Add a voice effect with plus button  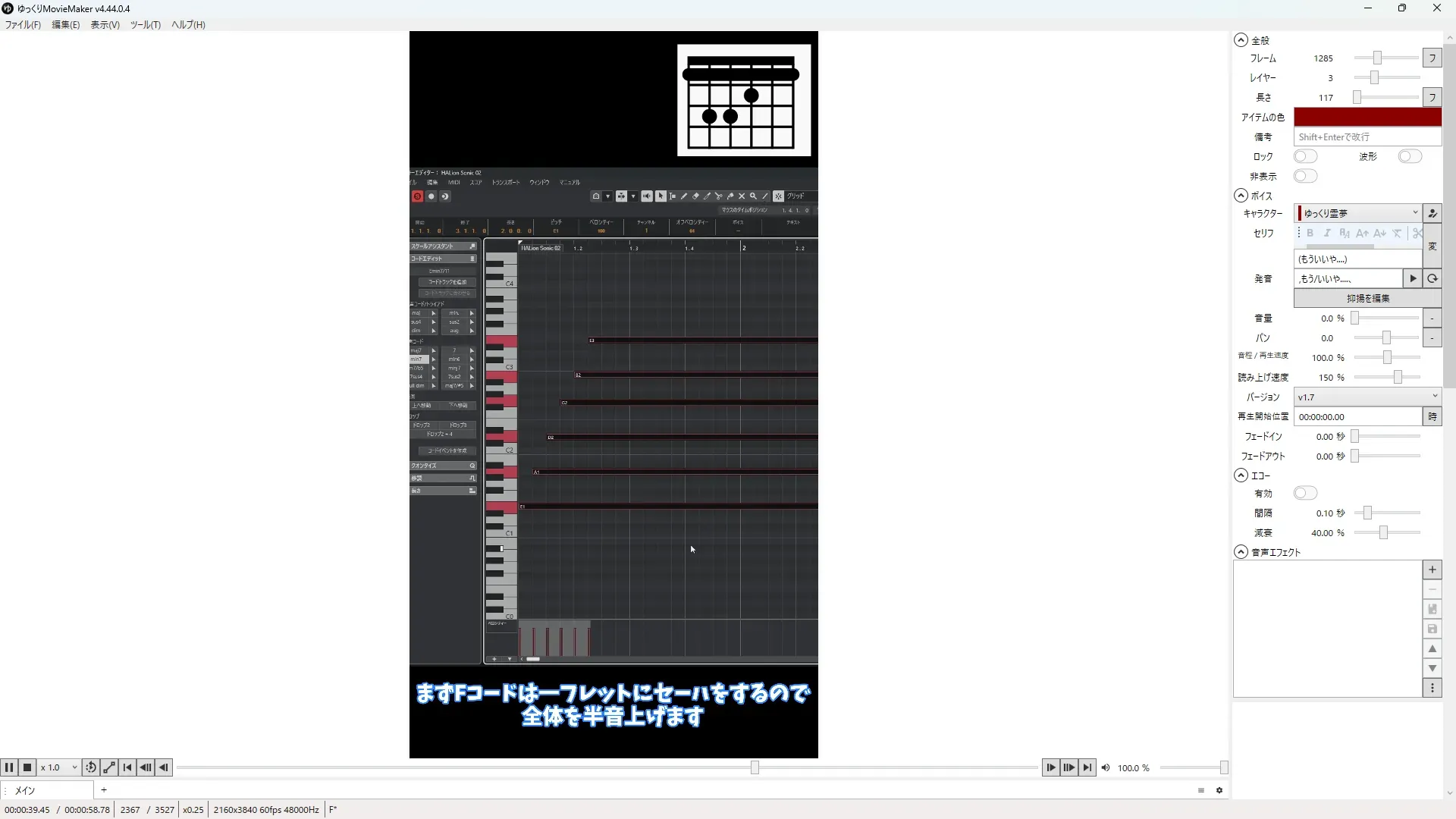(x=1432, y=570)
